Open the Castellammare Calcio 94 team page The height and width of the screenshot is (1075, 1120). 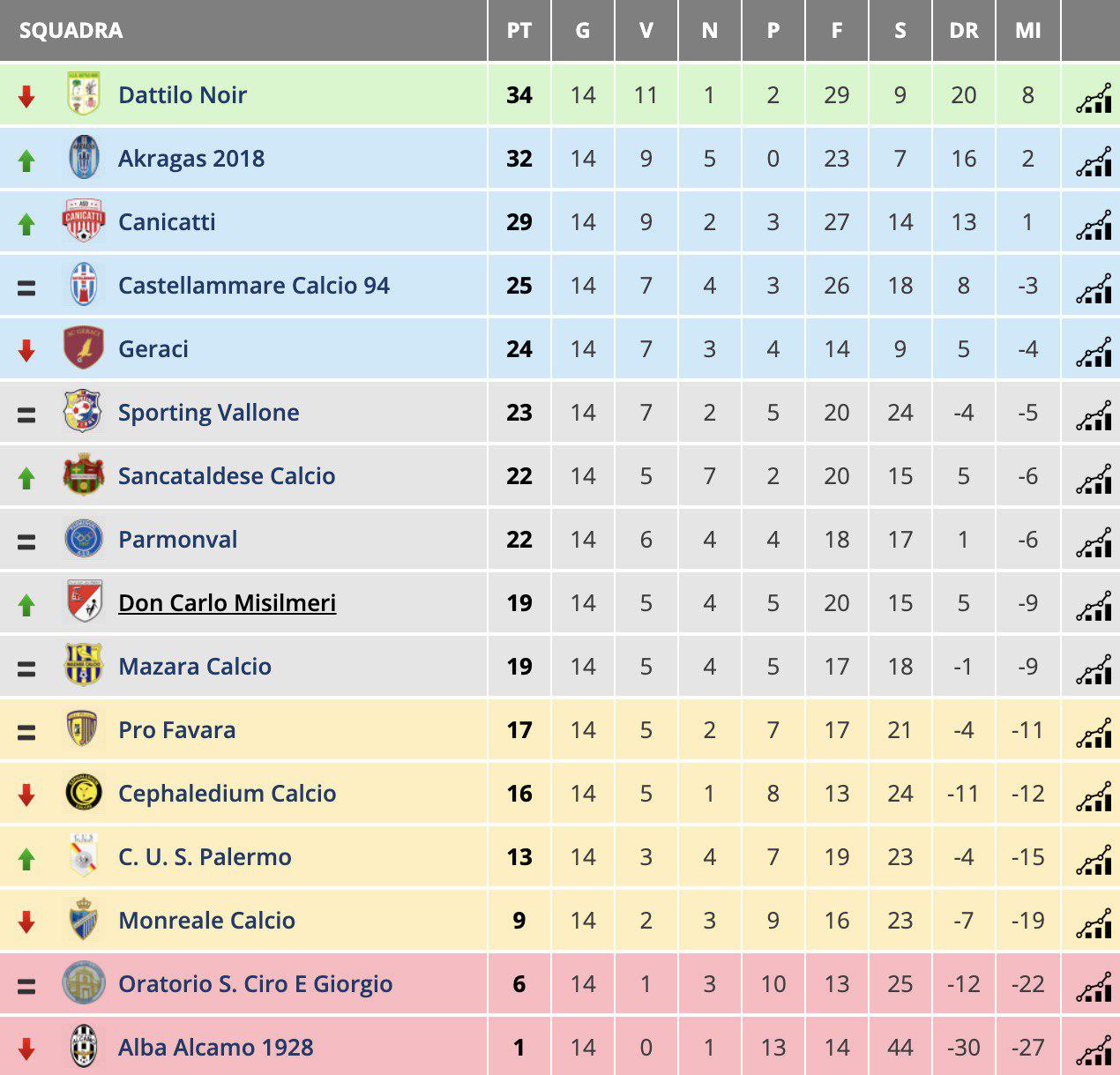click(x=254, y=285)
